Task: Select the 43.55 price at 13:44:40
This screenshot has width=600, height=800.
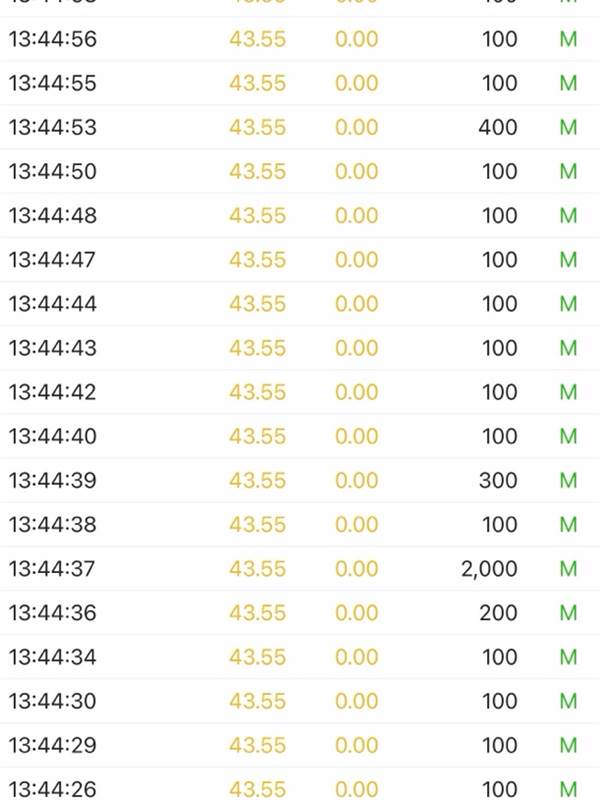Action: [x=257, y=436]
